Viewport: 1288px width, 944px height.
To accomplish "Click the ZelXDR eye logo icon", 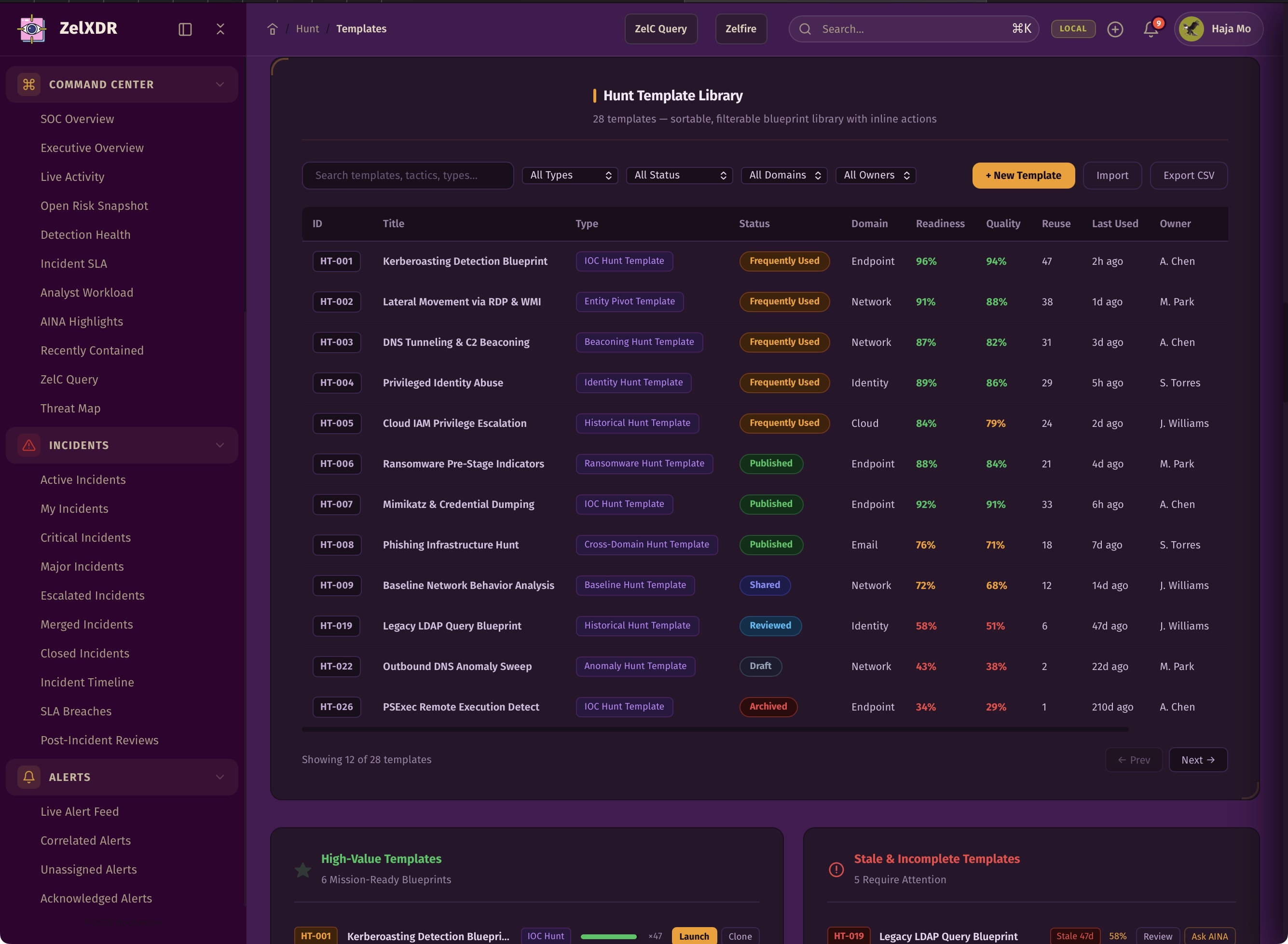I will pos(32,28).
